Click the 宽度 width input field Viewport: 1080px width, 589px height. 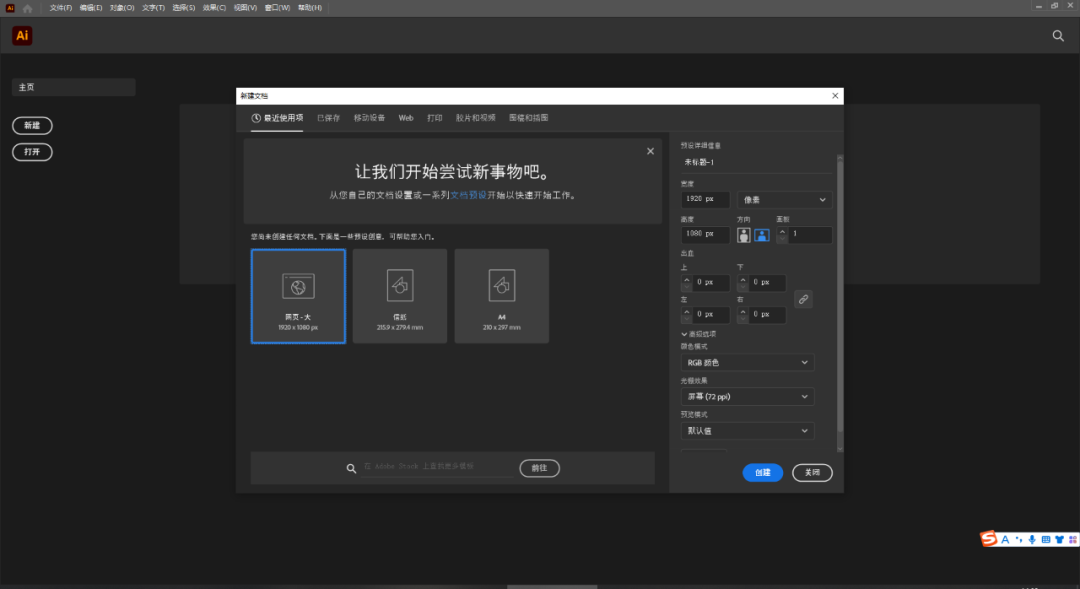[705, 200]
